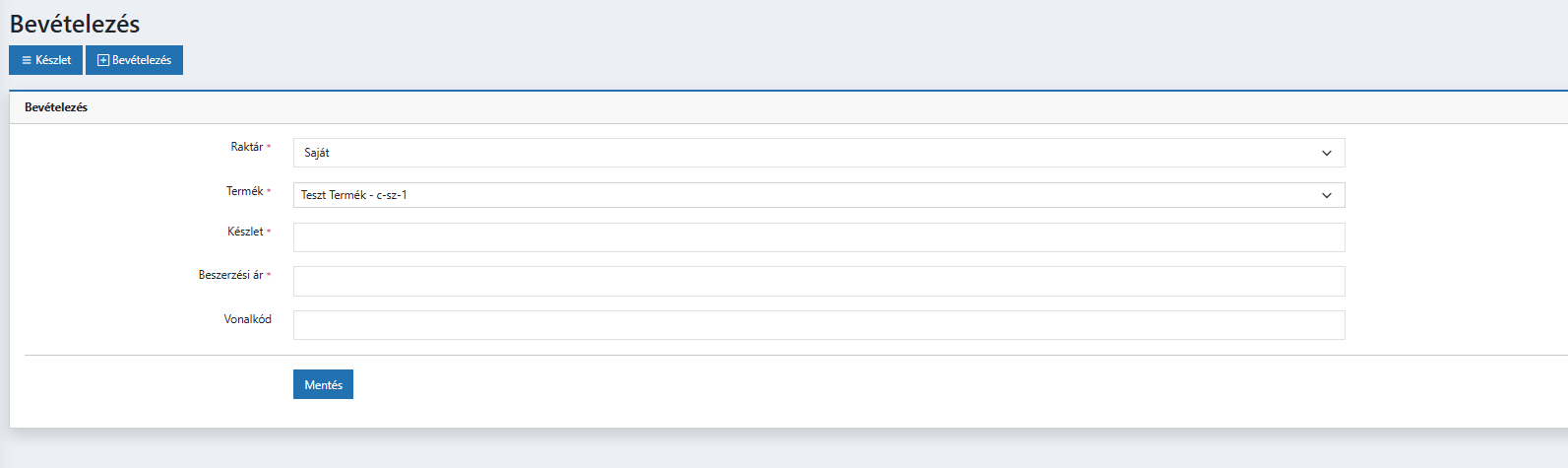Click the Beszerzési ár label
This screenshot has width=1568, height=468.
point(230,275)
